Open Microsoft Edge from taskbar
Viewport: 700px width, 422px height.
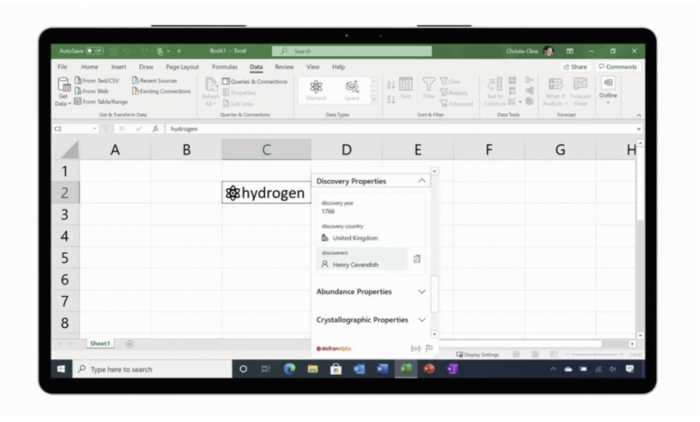289,369
